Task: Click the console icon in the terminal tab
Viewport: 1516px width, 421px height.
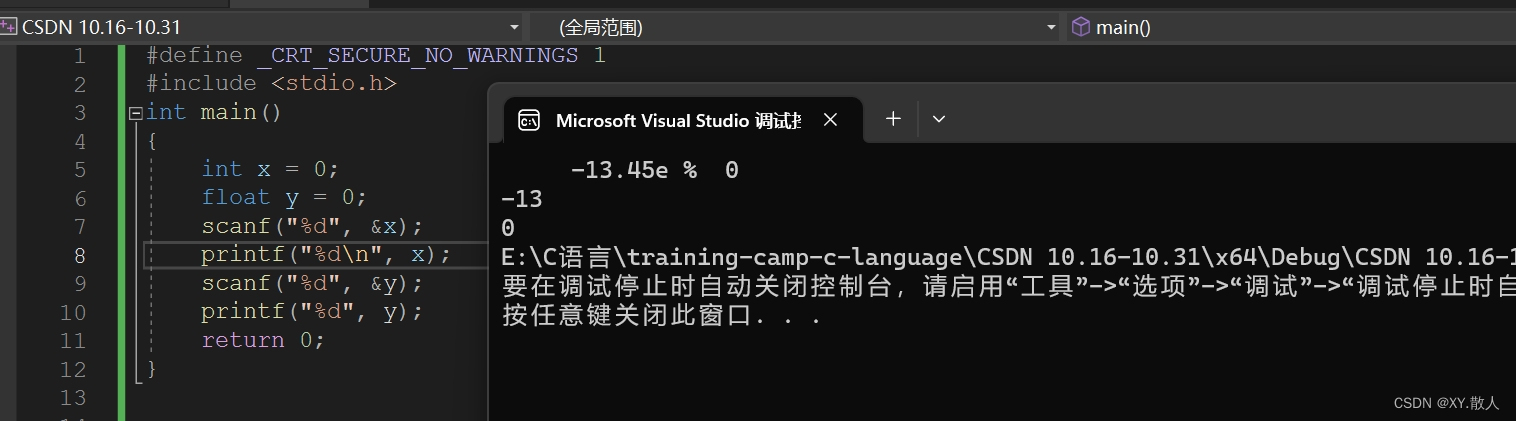Action: click(528, 120)
